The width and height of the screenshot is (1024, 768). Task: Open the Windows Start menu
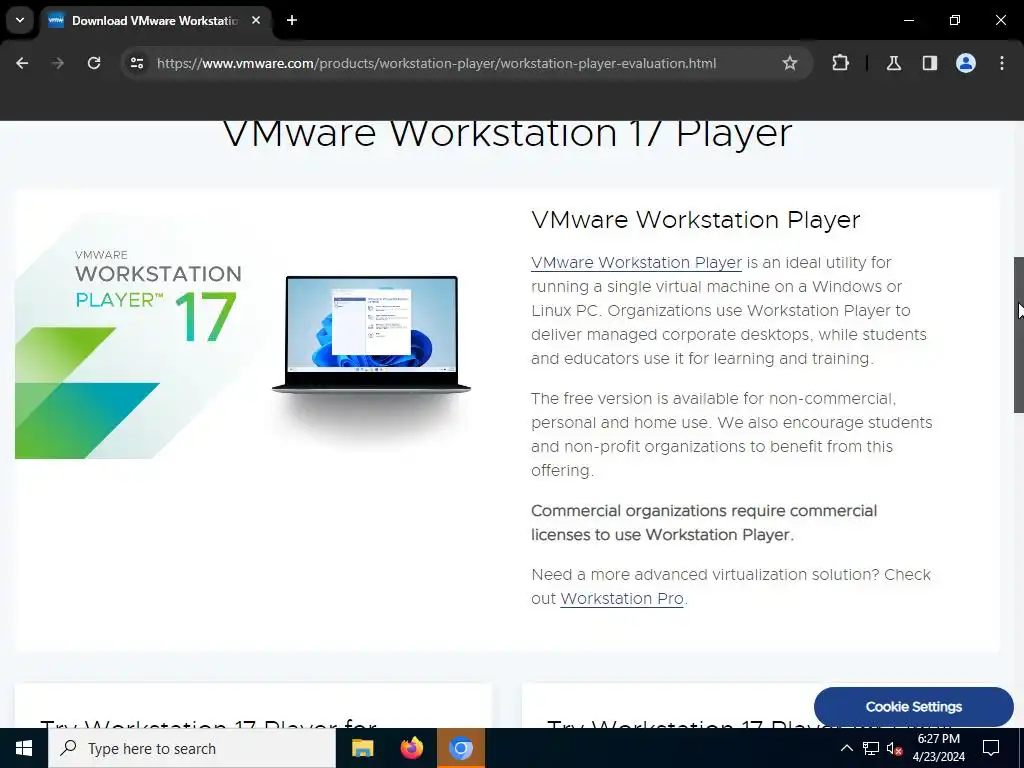[x=24, y=748]
